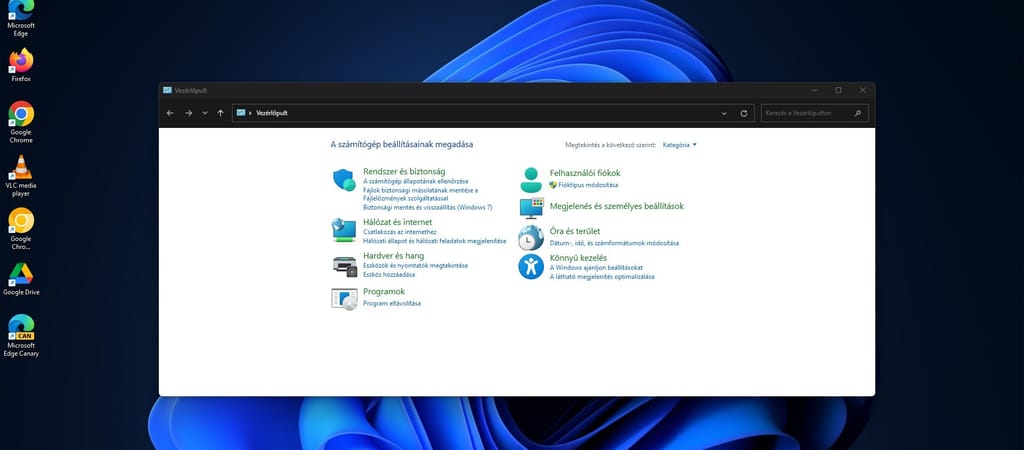Open the Program eltávolítása link

[x=392, y=303]
